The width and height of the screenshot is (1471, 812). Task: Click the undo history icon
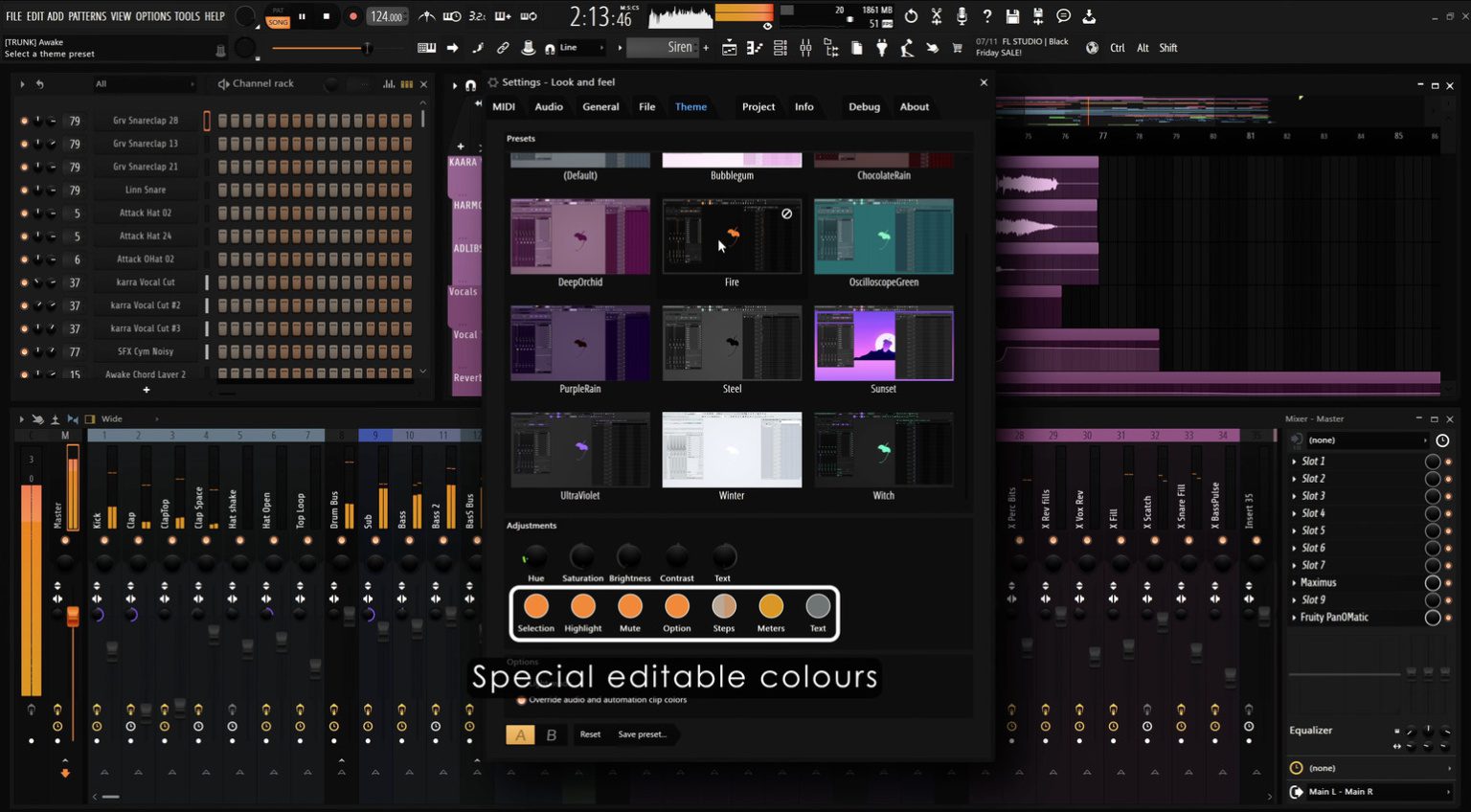tap(911, 16)
